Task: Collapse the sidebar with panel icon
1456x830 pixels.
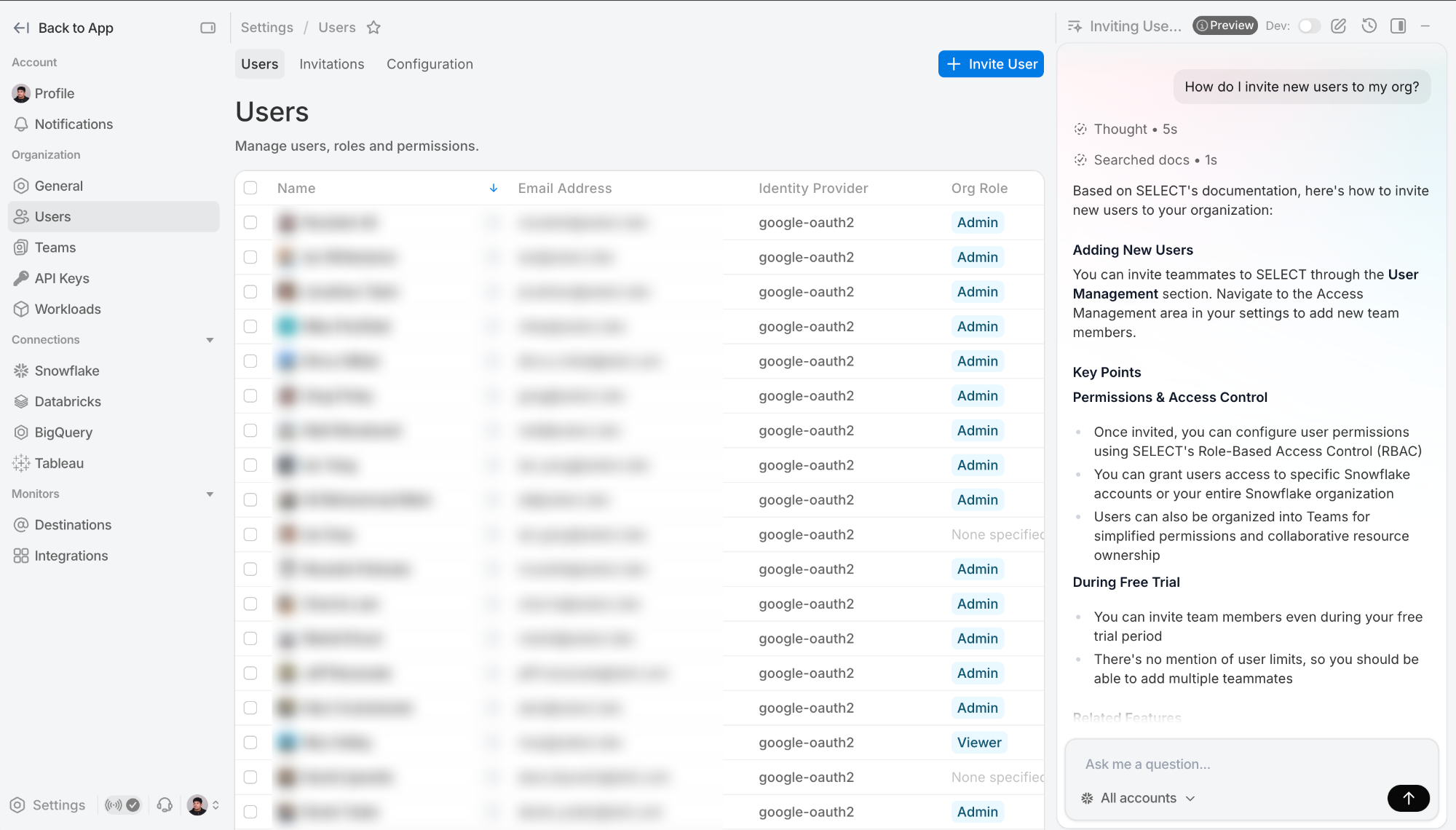Action: point(208,28)
